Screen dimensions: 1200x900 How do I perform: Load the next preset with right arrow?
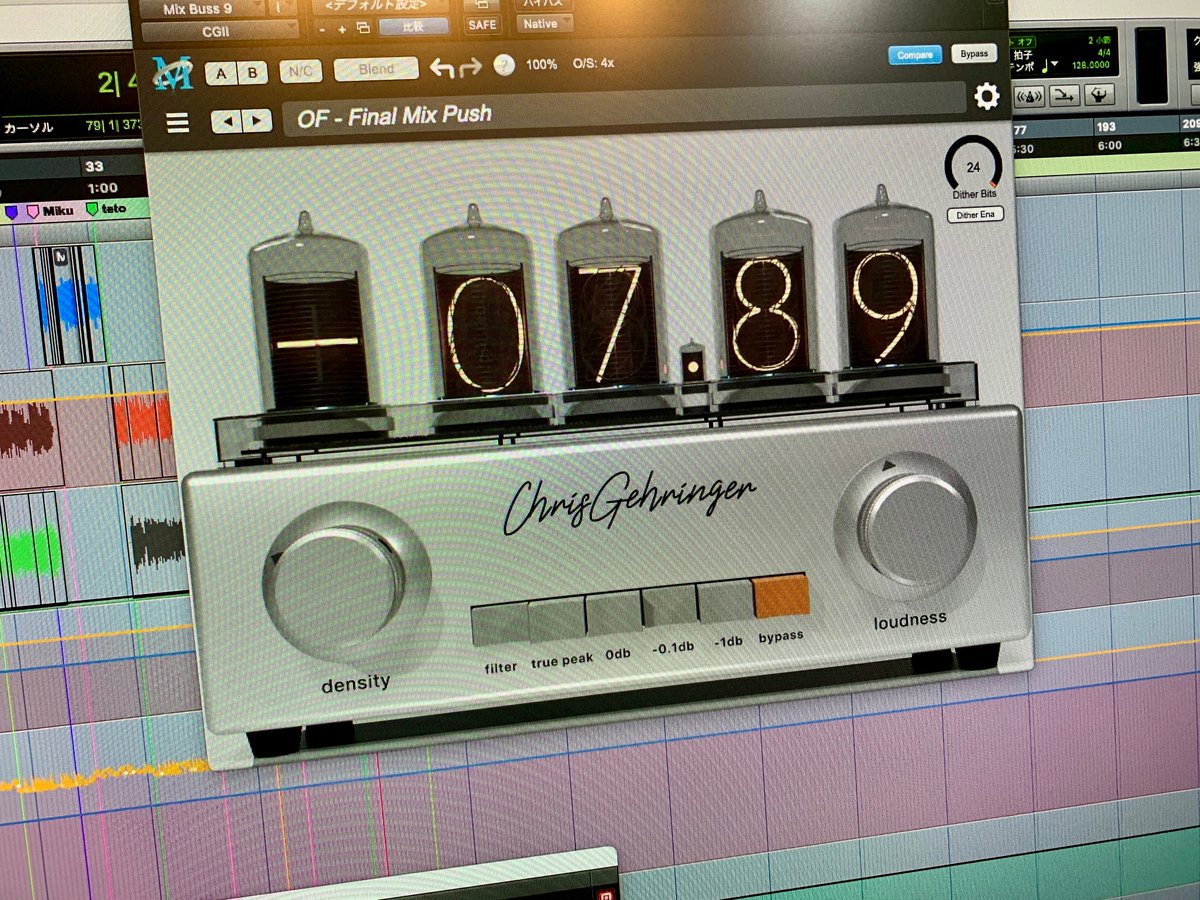(257, 122)
